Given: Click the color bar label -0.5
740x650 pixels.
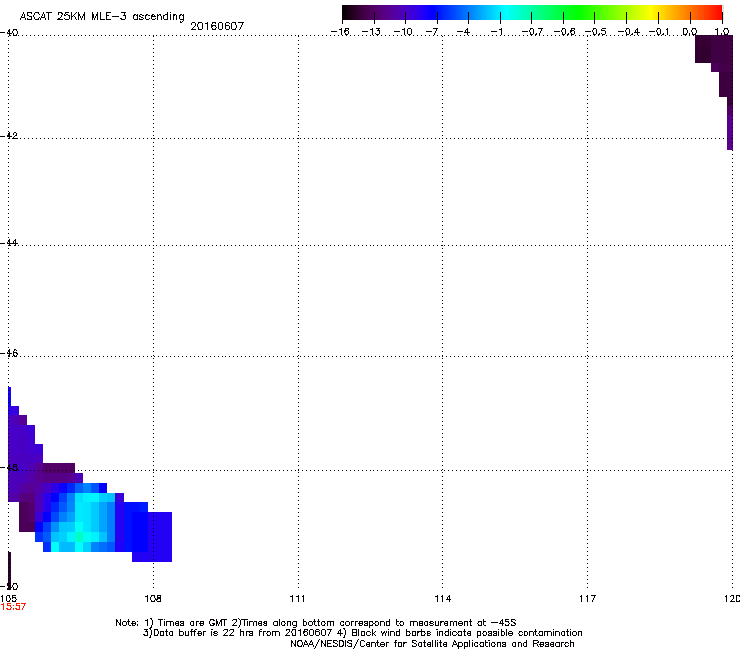Looking at the screenshot, I should (x=596, y=32).
